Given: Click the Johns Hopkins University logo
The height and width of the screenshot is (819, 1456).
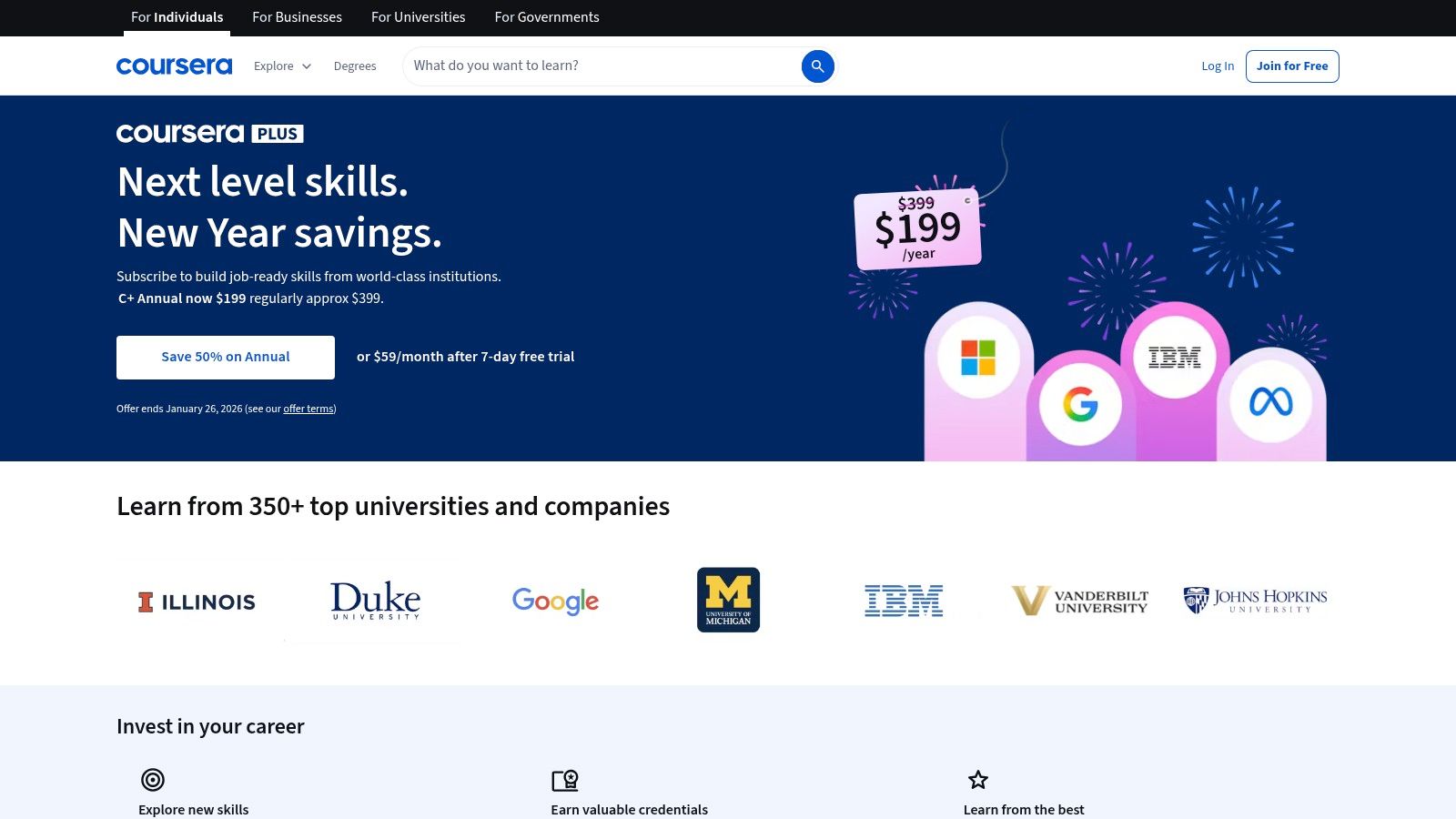Looking at the screenshot, I should 1254,601.
